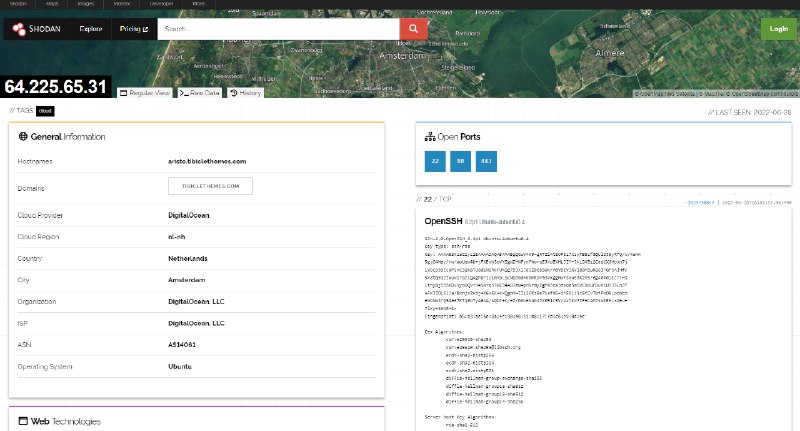Click the cloud tag badge
800x431 pixels.
point(45,111)
